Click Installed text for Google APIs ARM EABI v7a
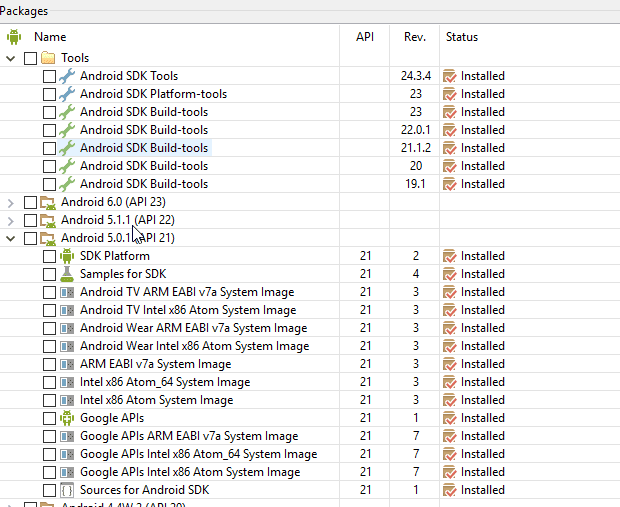Screen dimensions: 620x507 click(x=482, y=436)
